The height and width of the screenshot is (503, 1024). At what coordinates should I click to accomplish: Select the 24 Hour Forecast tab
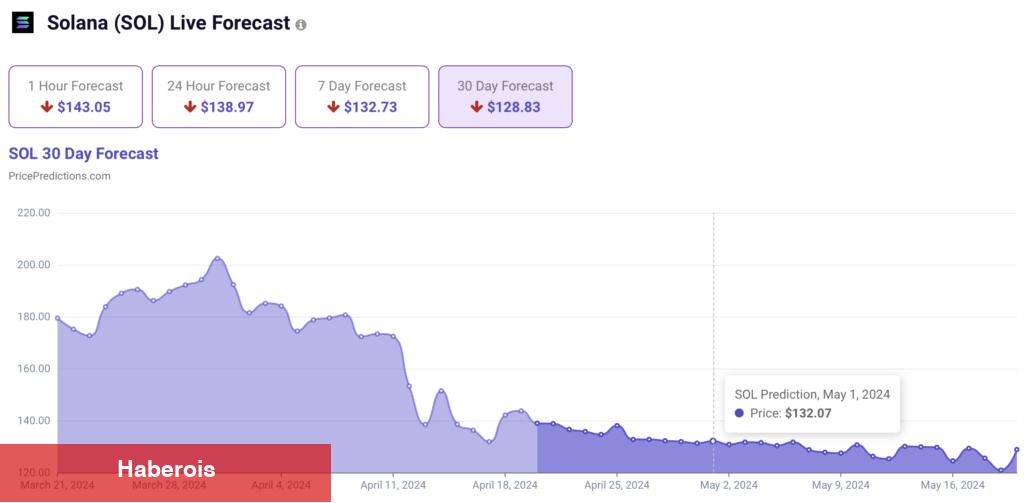pyautogui.click(x=219, y=97)
